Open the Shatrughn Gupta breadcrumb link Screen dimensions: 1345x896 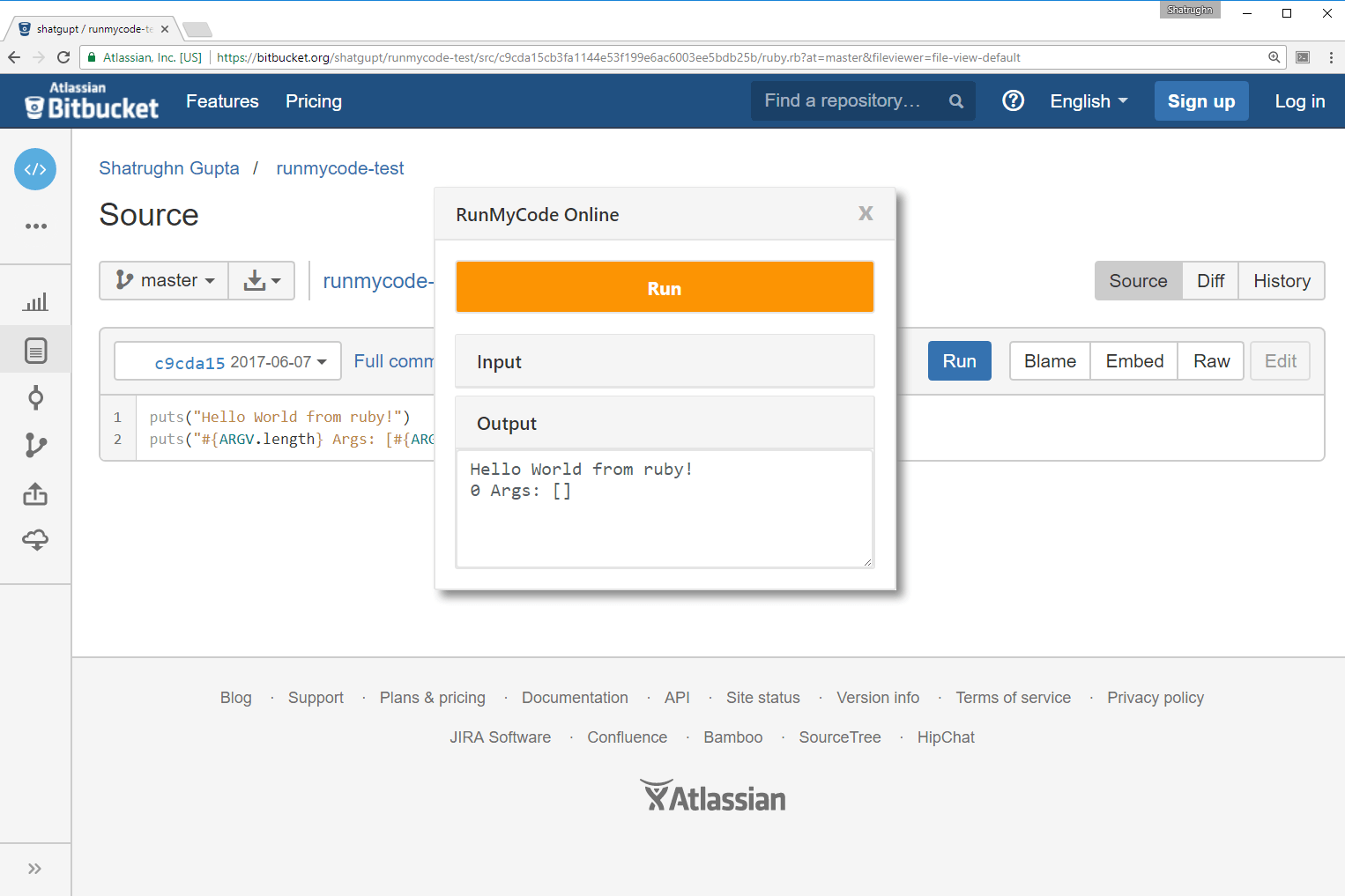pyautogui.click(x=169, y=168)
